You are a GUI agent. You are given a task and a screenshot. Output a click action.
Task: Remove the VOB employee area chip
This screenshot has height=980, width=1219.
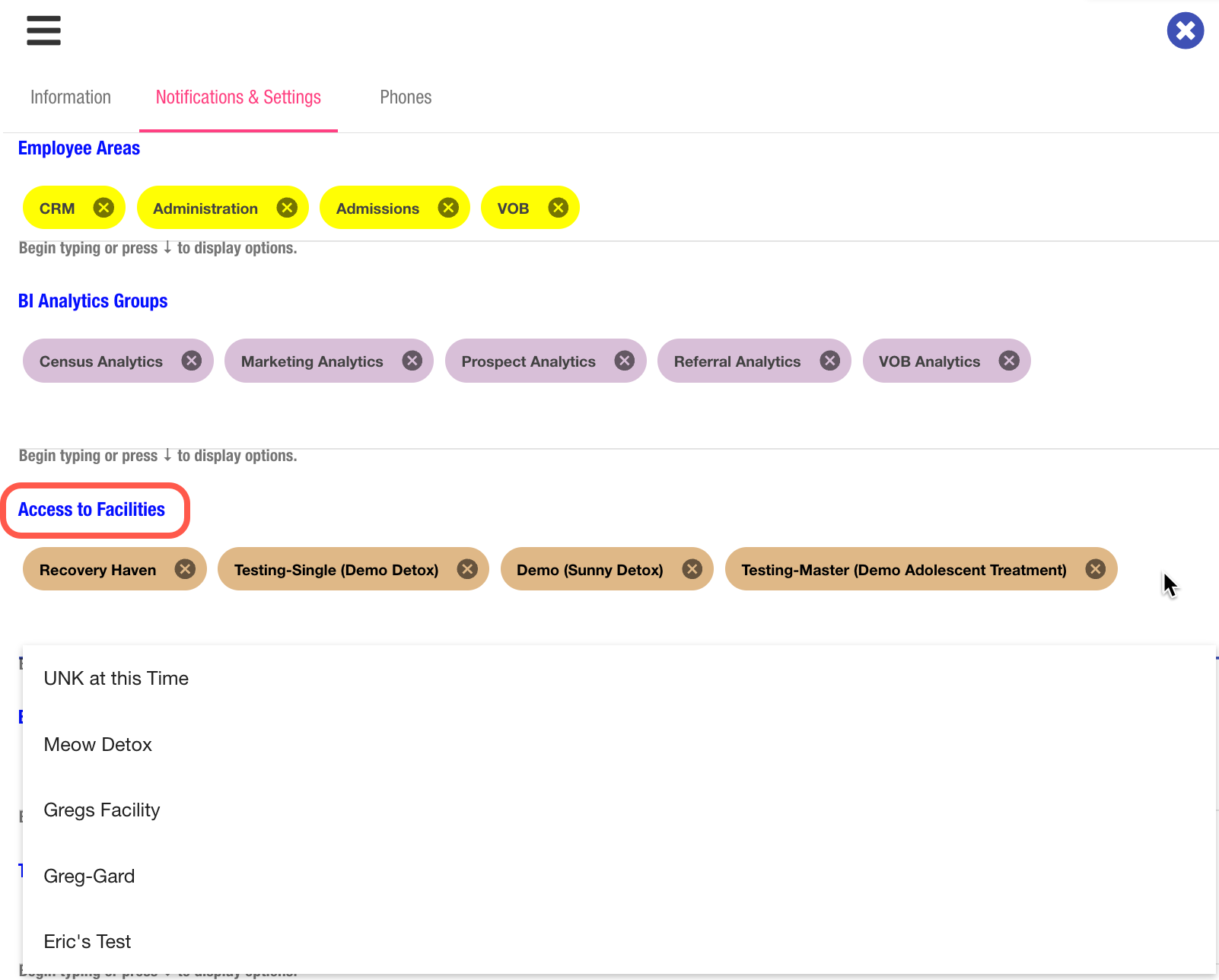pyautogui.click(x=558, y=208)
